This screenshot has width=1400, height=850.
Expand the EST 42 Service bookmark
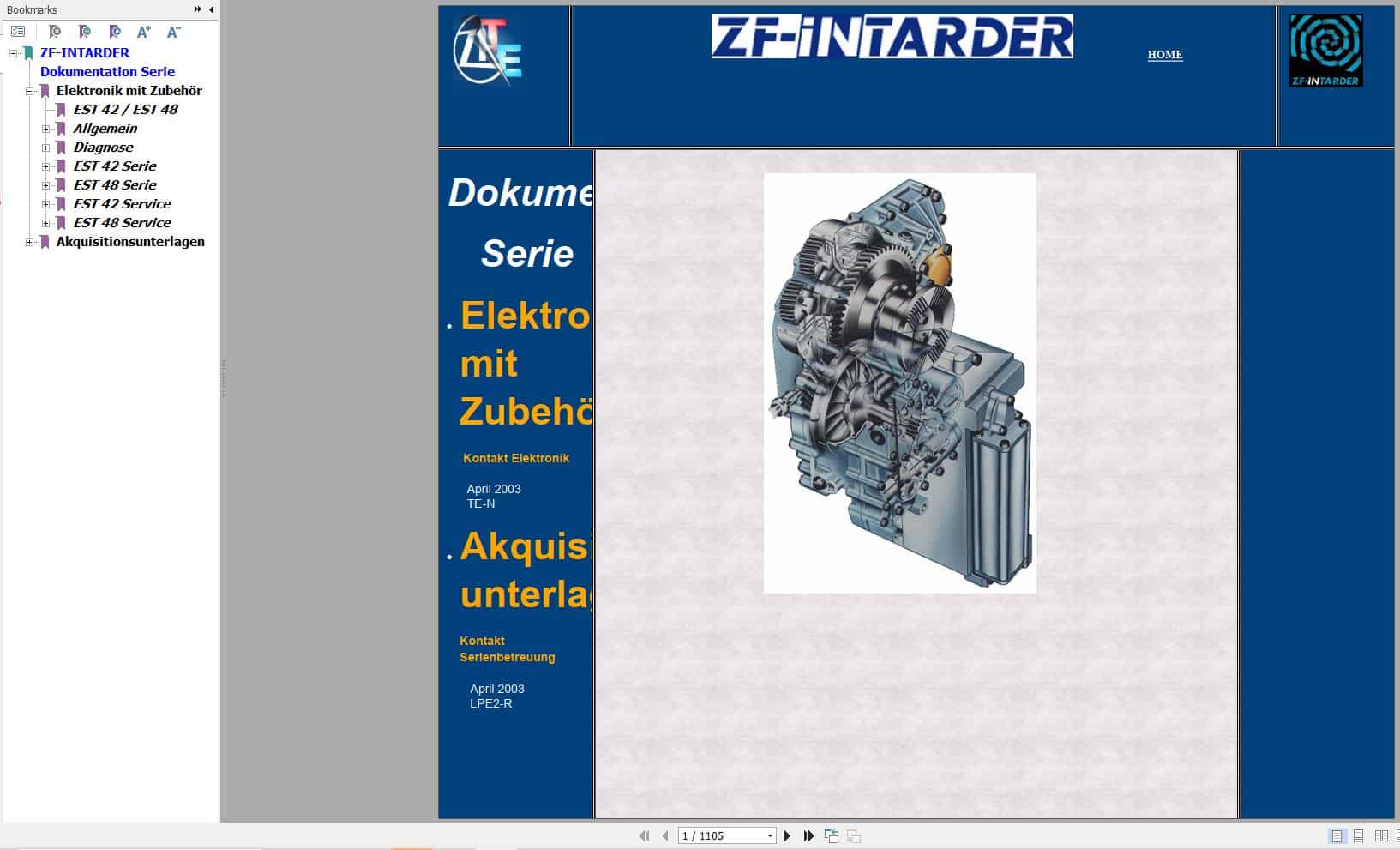coord(46,204)
